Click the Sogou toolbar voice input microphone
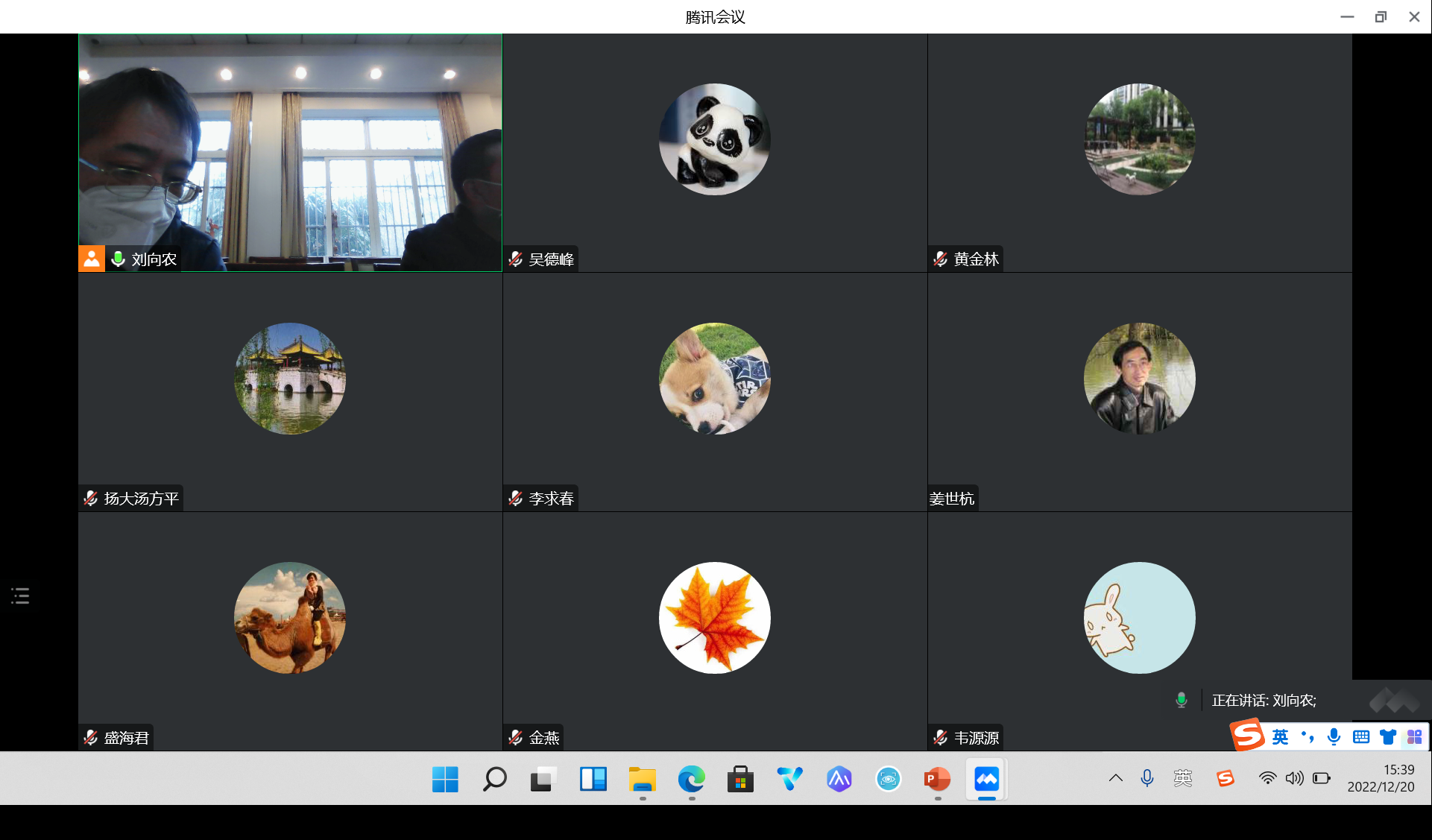 click(x=1334, y=736)
